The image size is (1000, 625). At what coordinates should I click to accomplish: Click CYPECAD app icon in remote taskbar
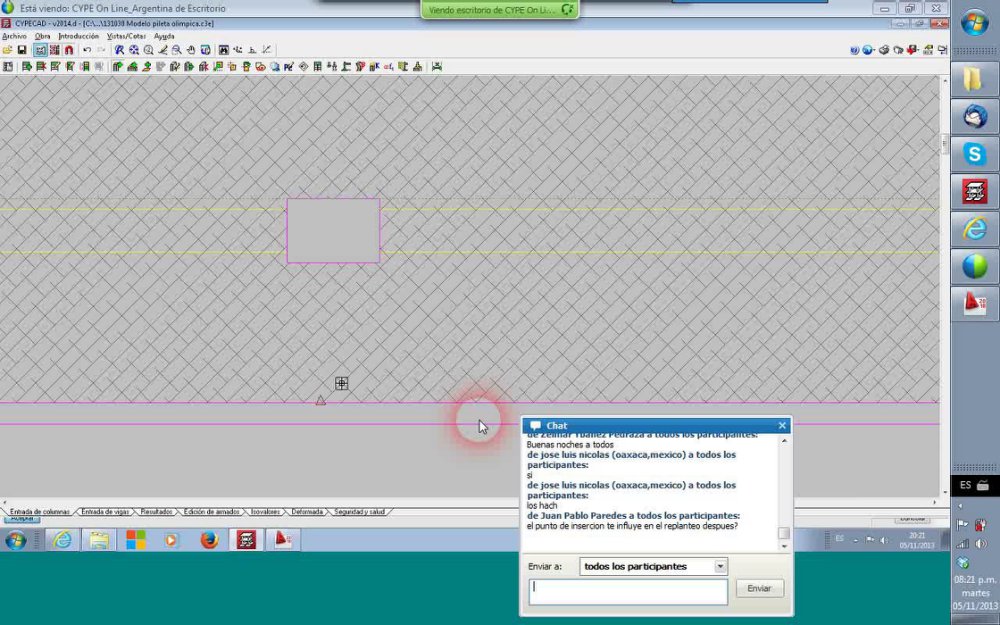(246, 540)
